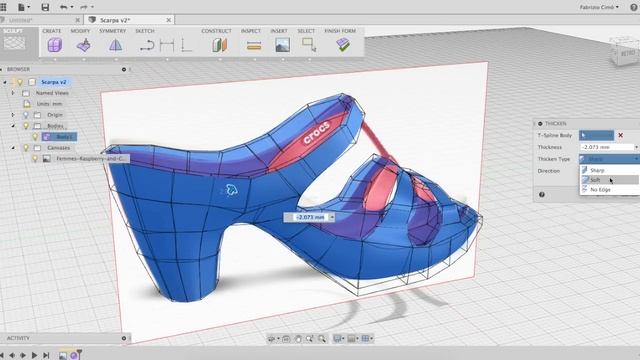Image resolution: width=640 pixels, height=360 pixels.
Task: Select the Create Box form tool
Action: point(55,45)
